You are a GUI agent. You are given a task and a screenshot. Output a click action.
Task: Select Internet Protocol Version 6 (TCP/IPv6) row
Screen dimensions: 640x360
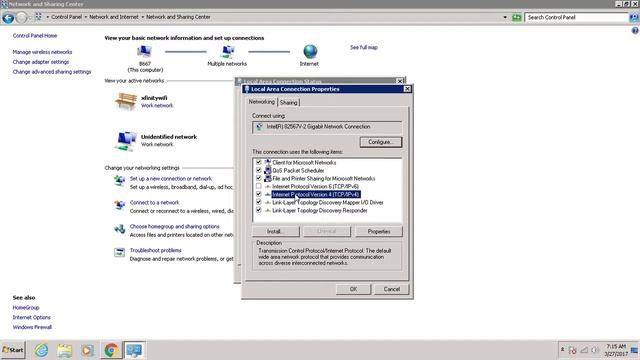point(316,187)
